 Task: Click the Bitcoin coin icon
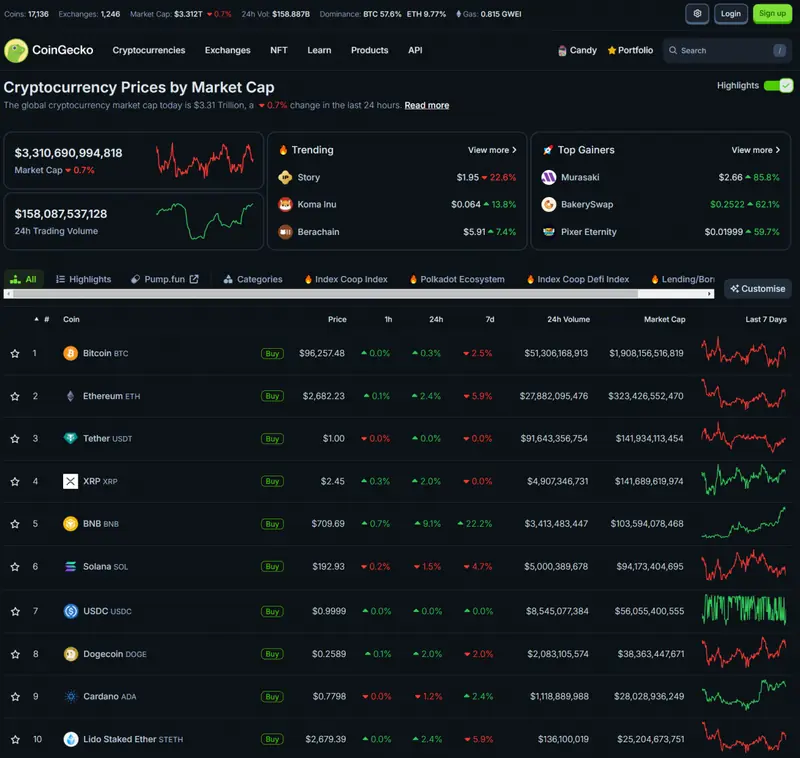[70, 353]
